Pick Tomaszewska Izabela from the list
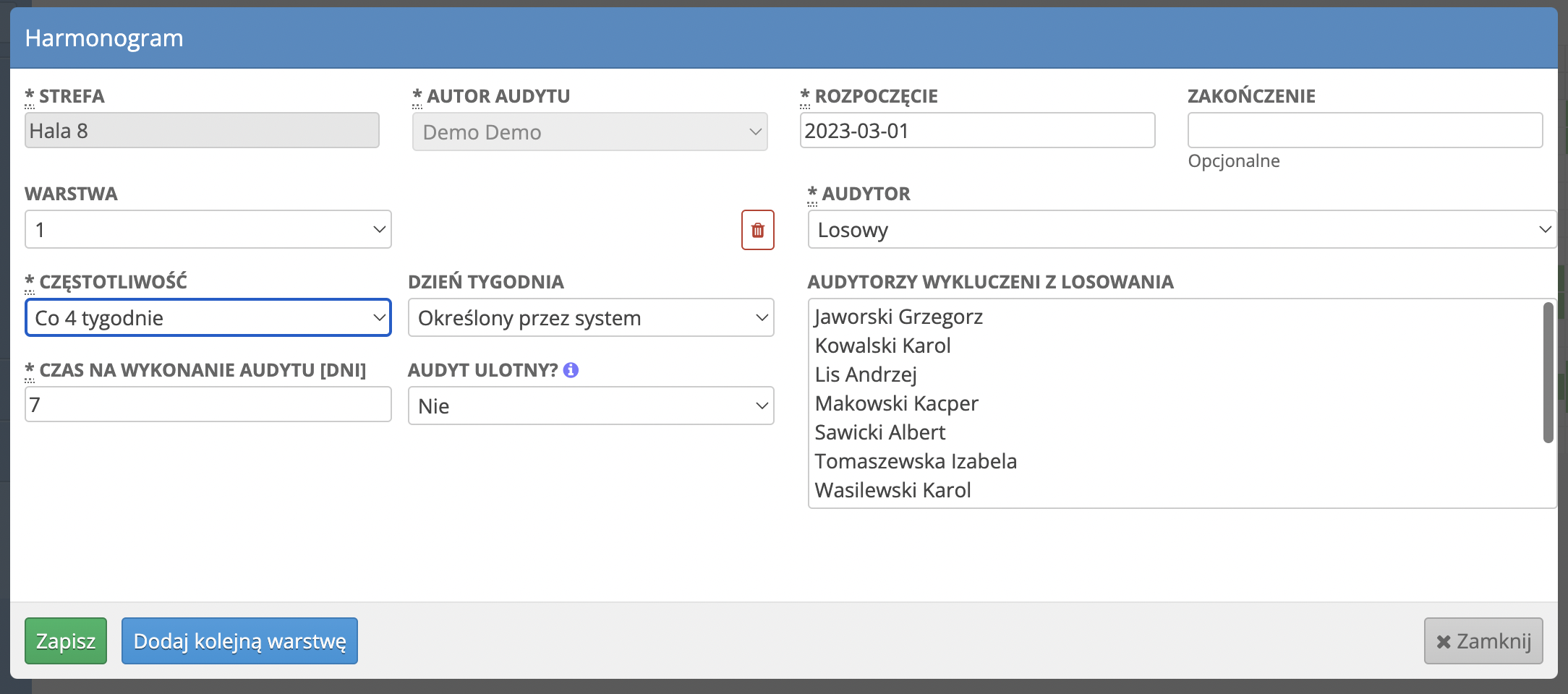Viewport: 1568px width, 694px height. [916, 461]
